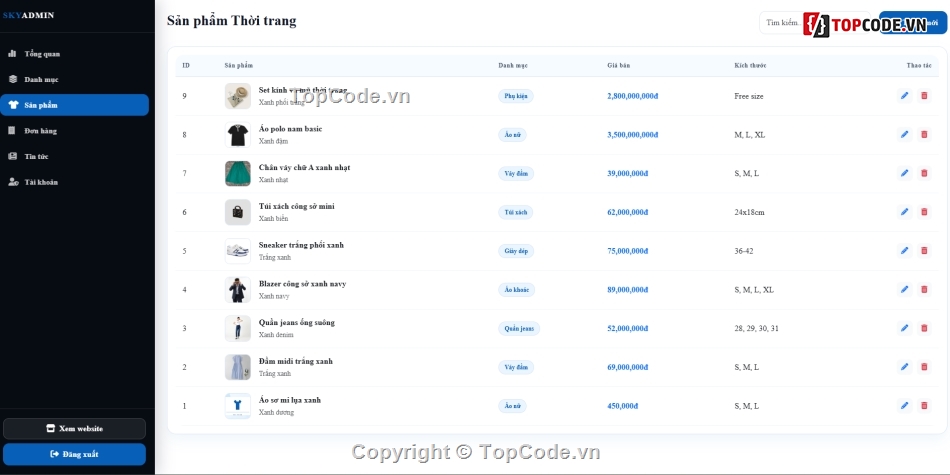Screen dimensions: 950x475
Task: Click the Kích thước column header
Action: (x=750, y=65)
